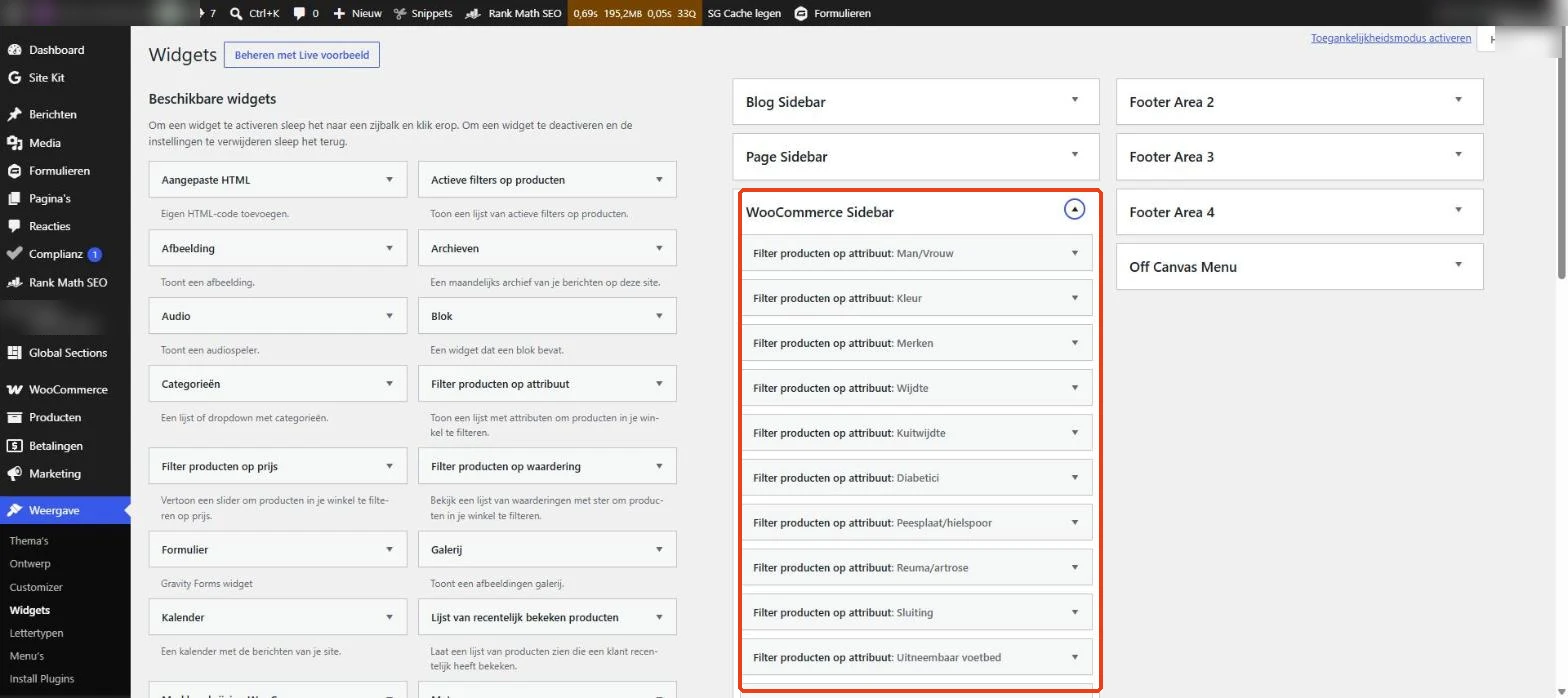Click the comments bubble in admin bar

(299, 13)
